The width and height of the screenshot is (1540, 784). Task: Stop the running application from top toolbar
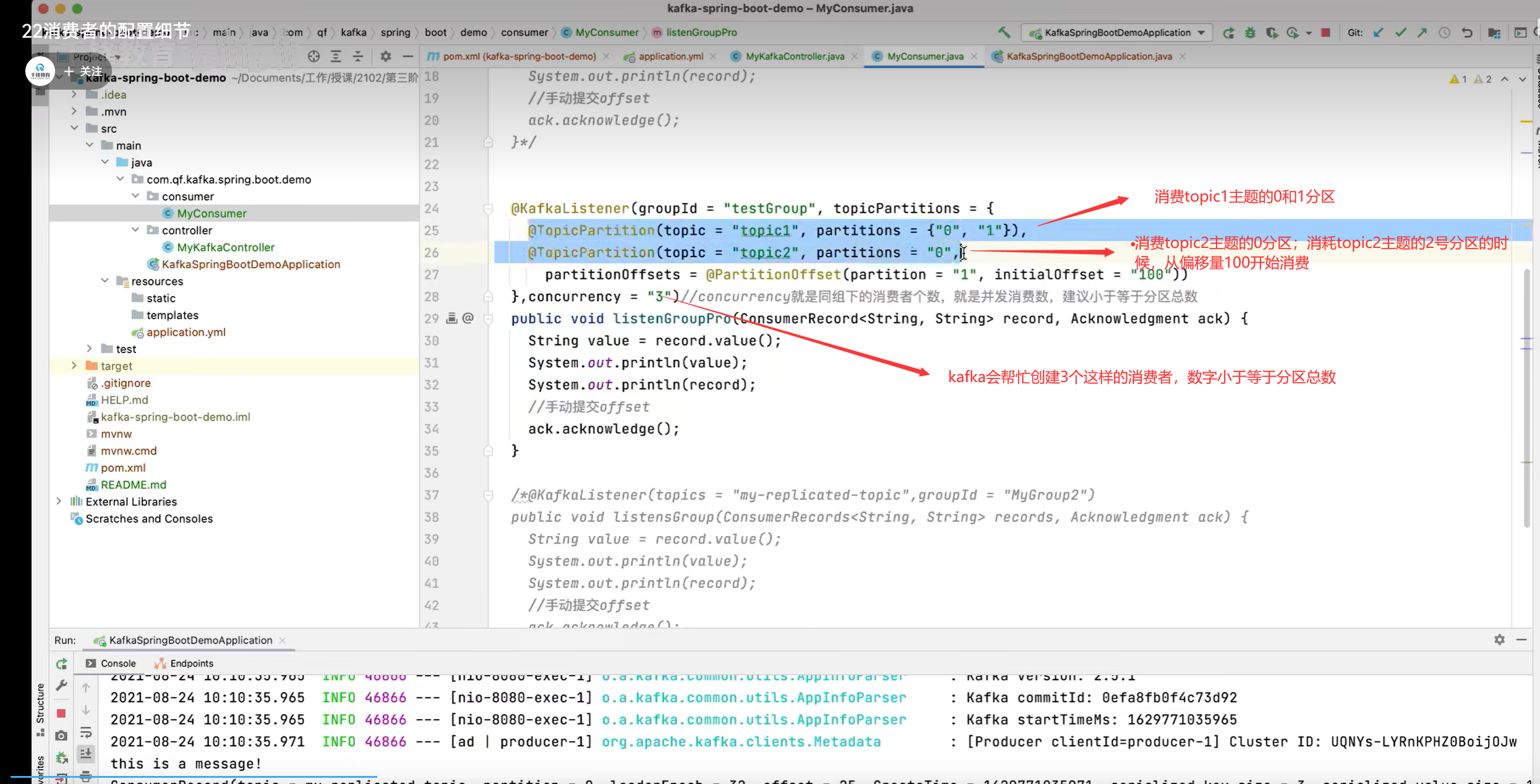(x=1325, y=32)
